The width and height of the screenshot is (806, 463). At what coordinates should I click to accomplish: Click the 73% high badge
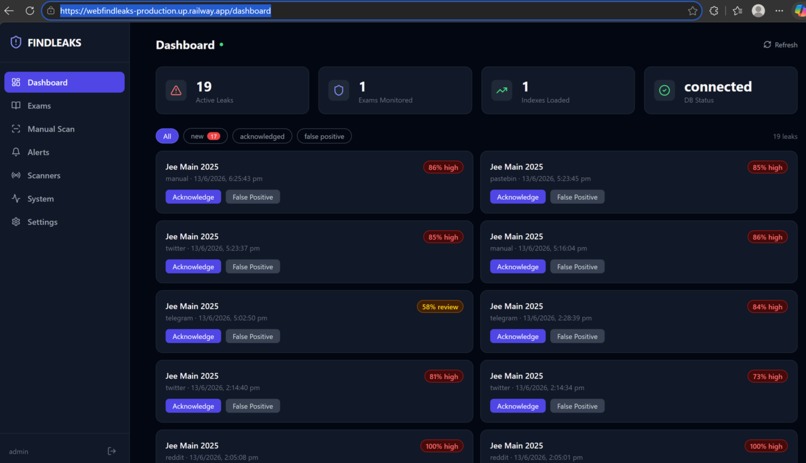(x=767, y=377)
